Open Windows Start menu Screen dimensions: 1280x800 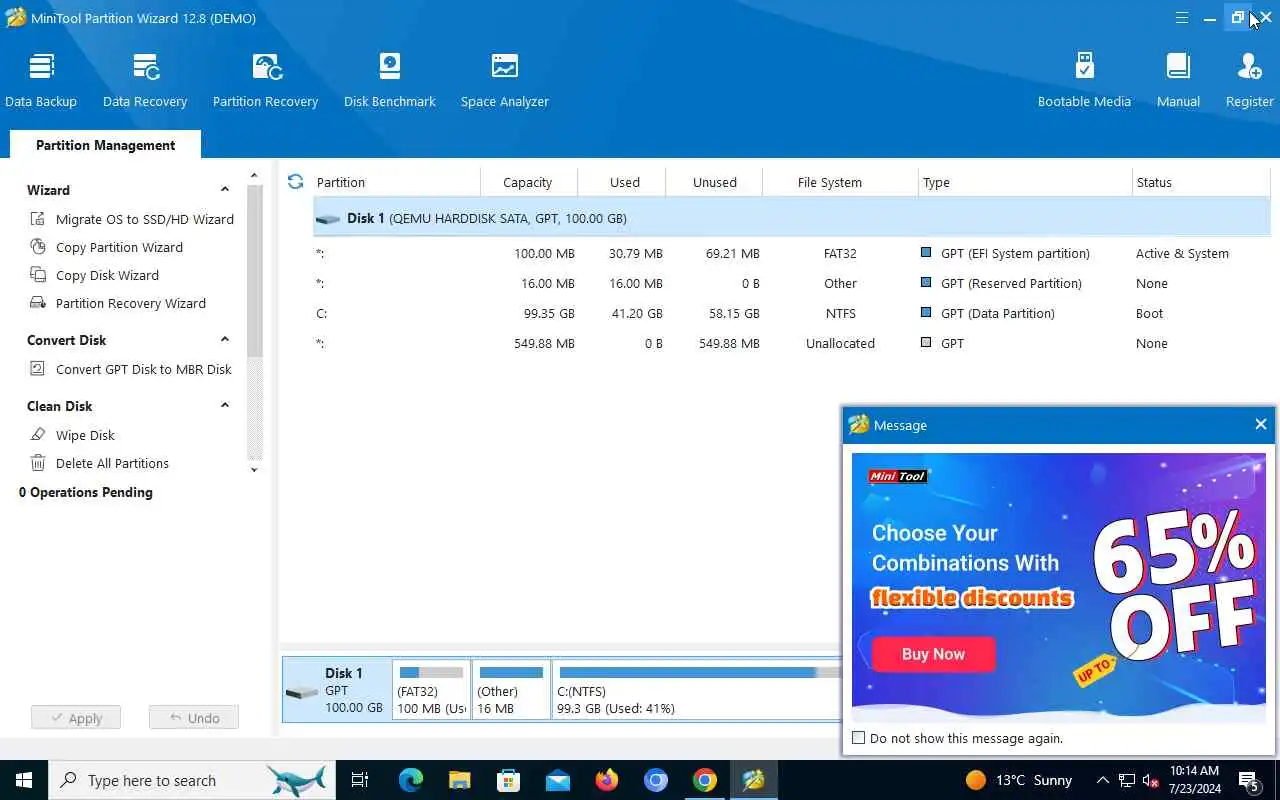click(24, 780)
